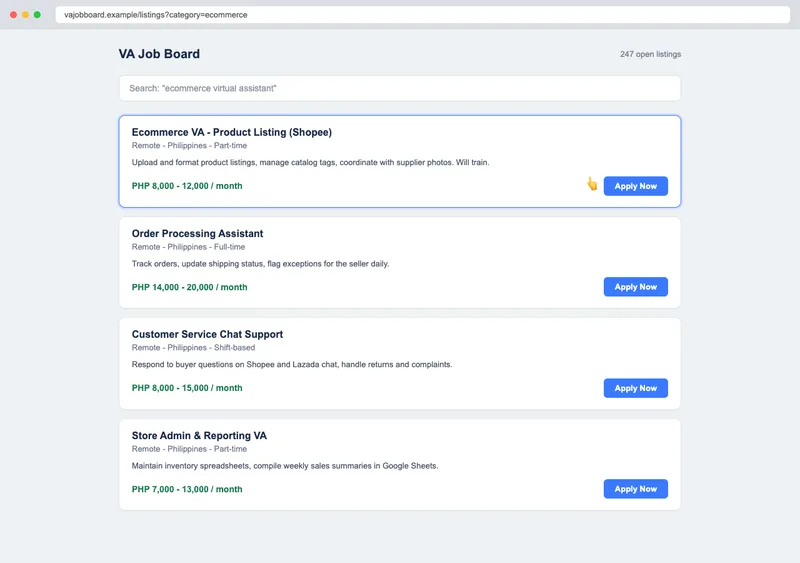Open Order Processing Assistant listing title
Viewport: 800px width, 563px height.
197,233
